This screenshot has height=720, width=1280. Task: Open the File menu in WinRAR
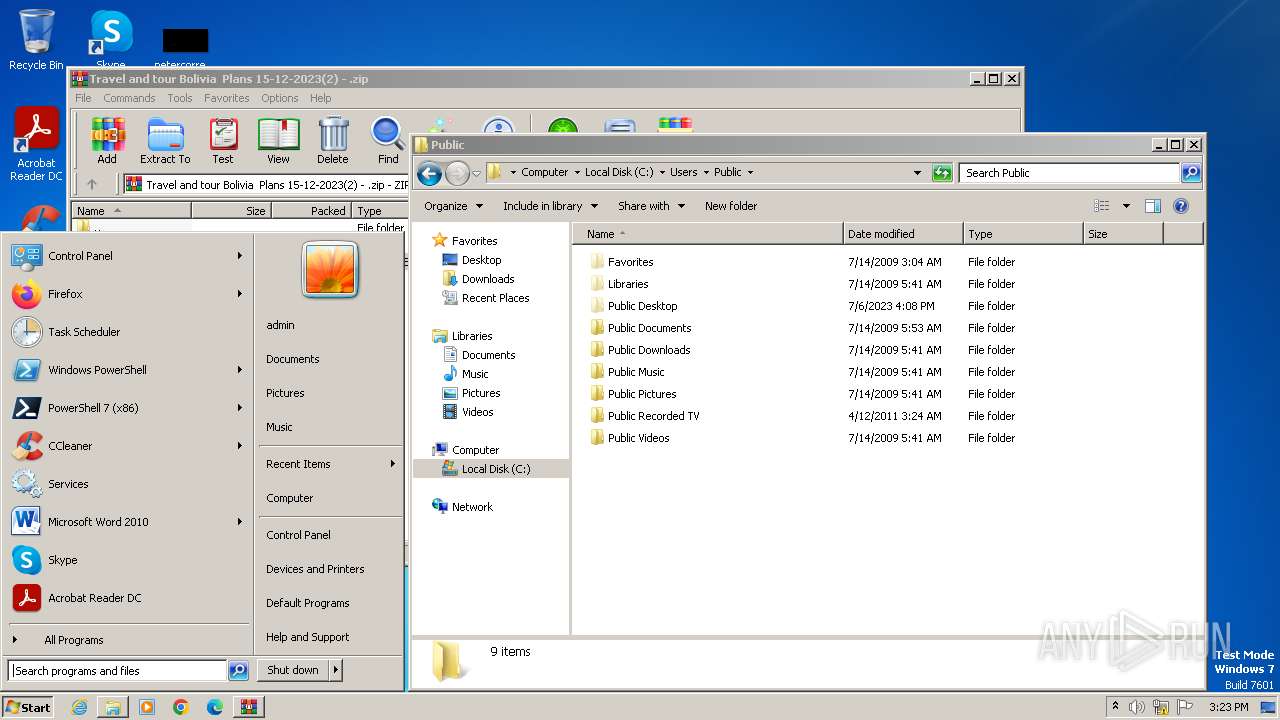[83, 98]
